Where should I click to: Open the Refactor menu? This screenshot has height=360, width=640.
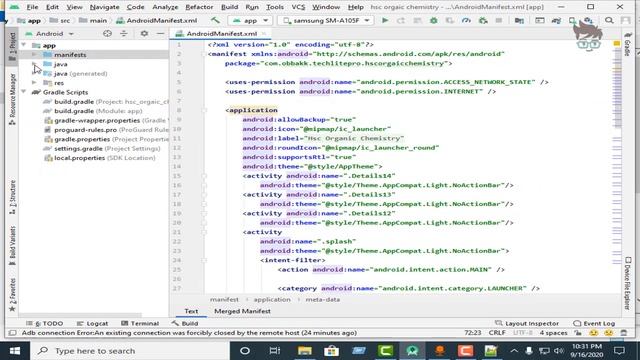tap(199, 7)
